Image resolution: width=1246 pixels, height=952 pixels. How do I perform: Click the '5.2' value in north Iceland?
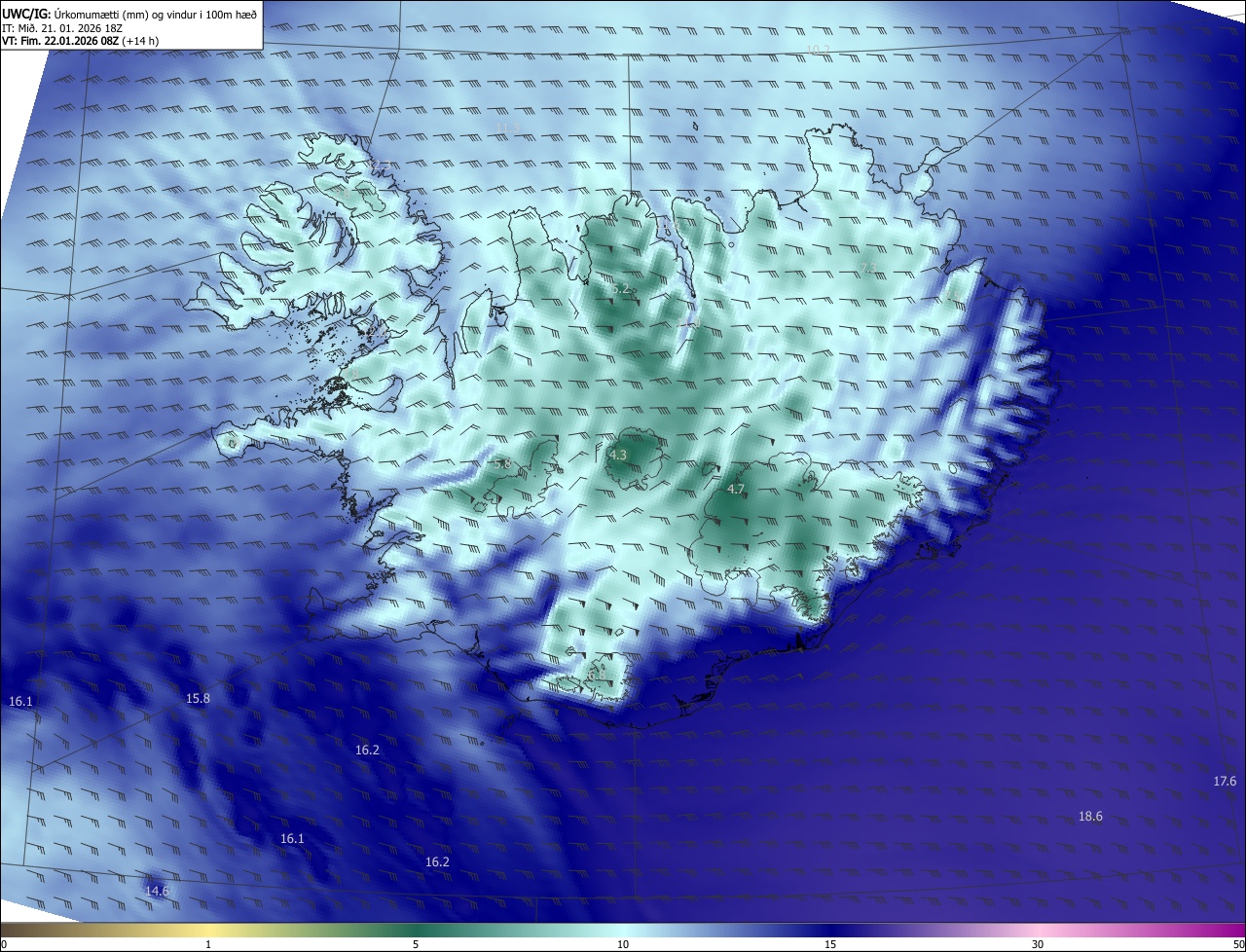(x=620, y=289)
